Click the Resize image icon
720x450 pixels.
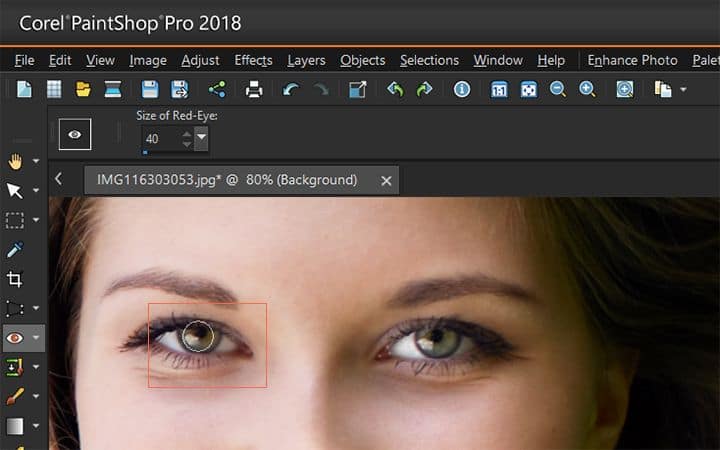(x=358, y=89)
